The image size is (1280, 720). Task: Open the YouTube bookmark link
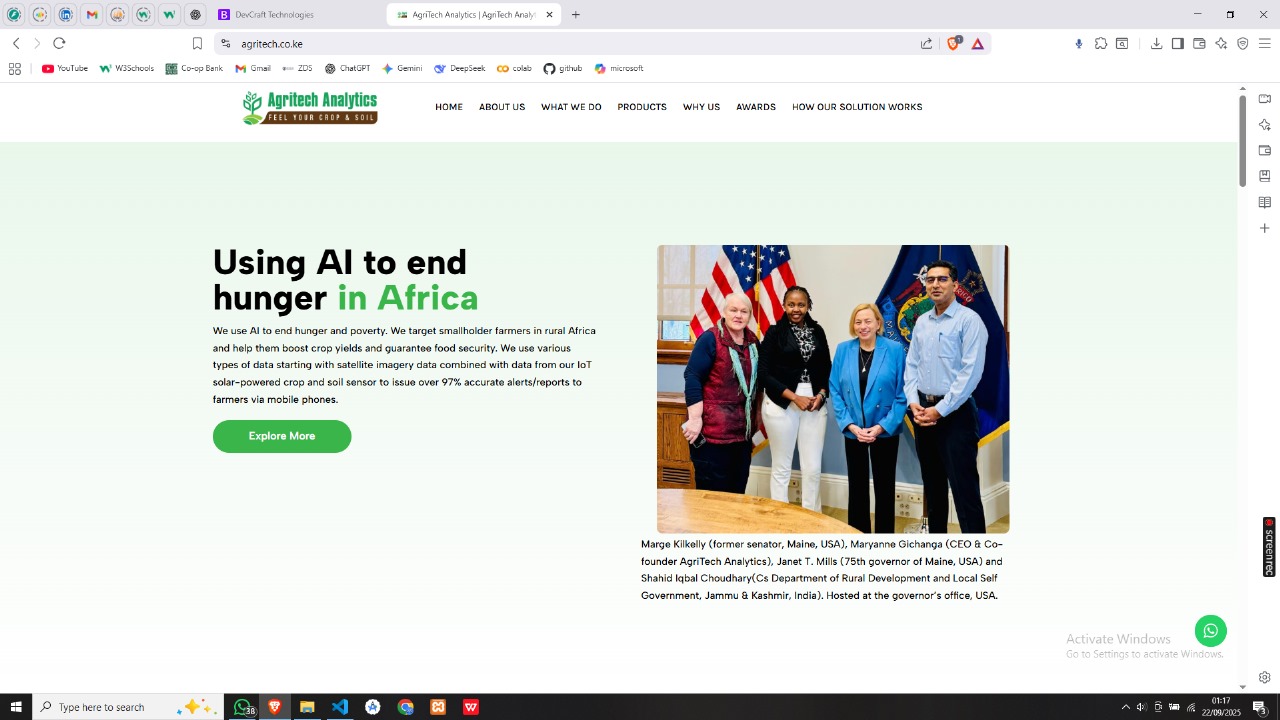click(x=65, y=69)
